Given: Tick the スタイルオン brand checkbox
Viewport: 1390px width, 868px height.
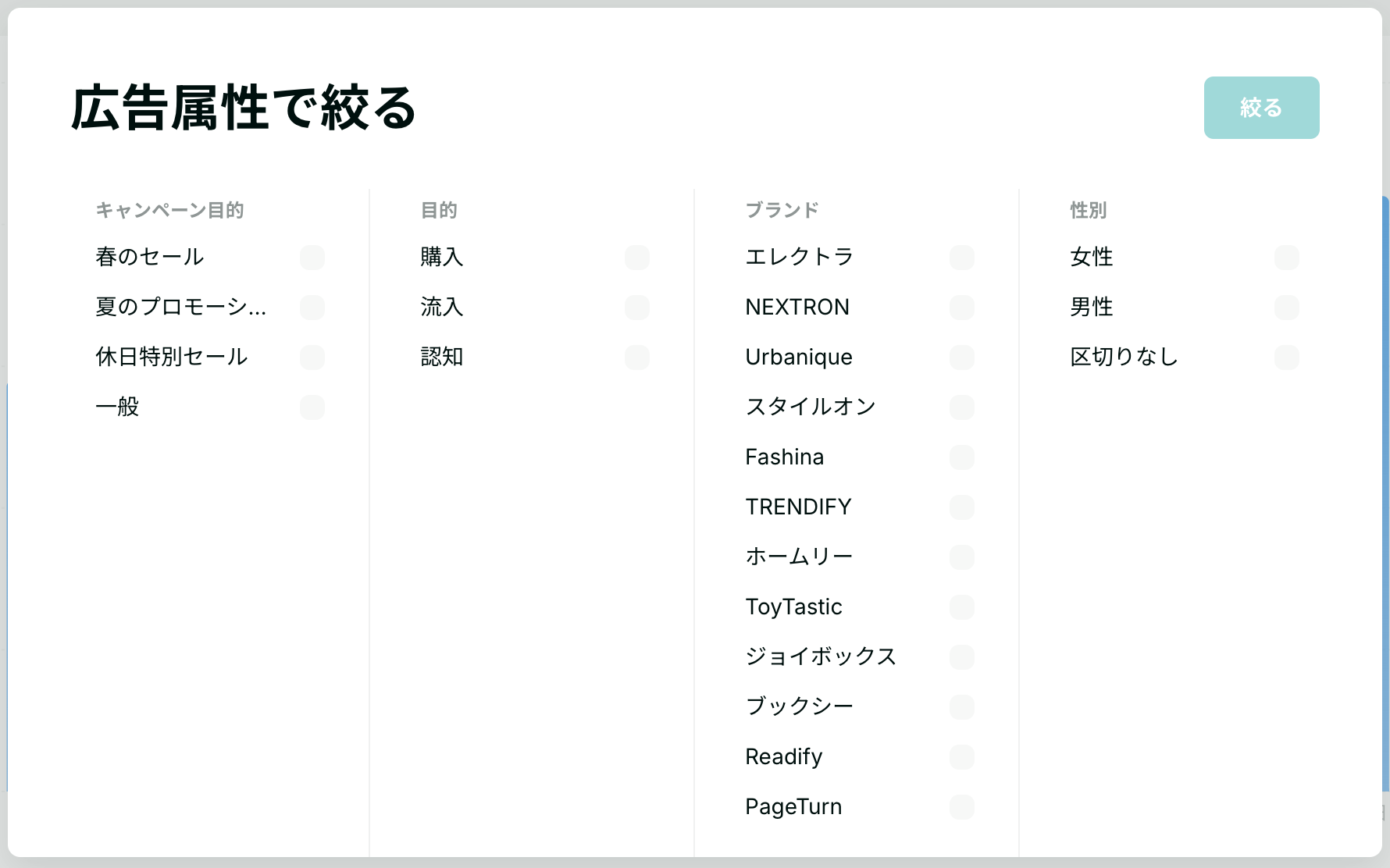Looking at the screenshot, I should tap(962, 407).
